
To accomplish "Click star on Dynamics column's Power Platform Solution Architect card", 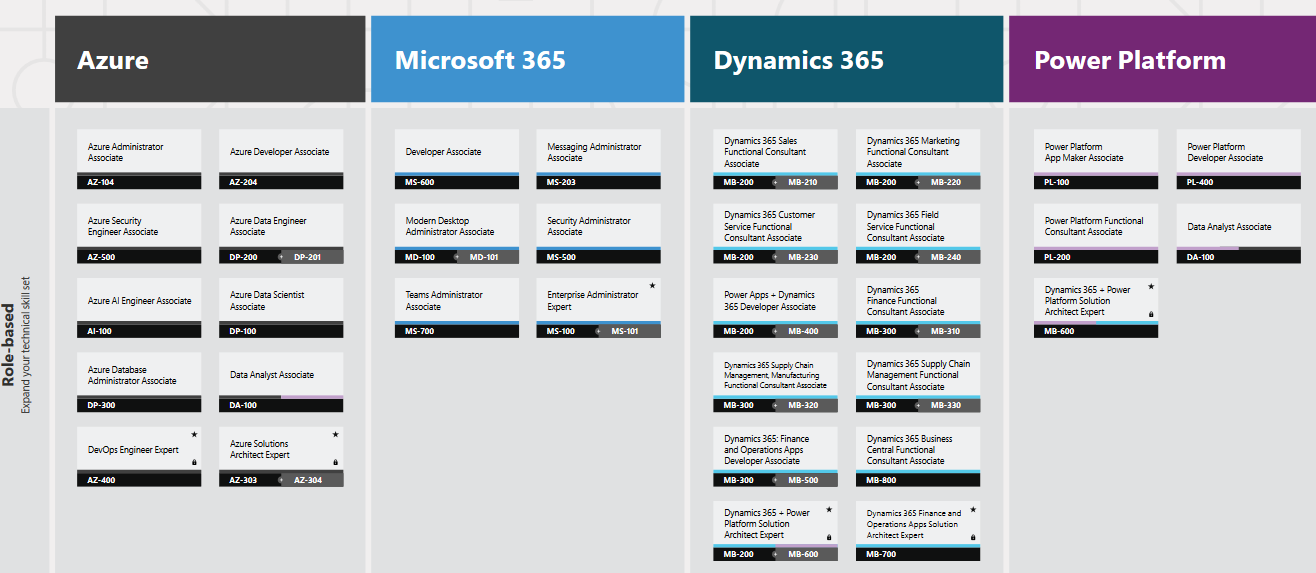I will 830,509.
